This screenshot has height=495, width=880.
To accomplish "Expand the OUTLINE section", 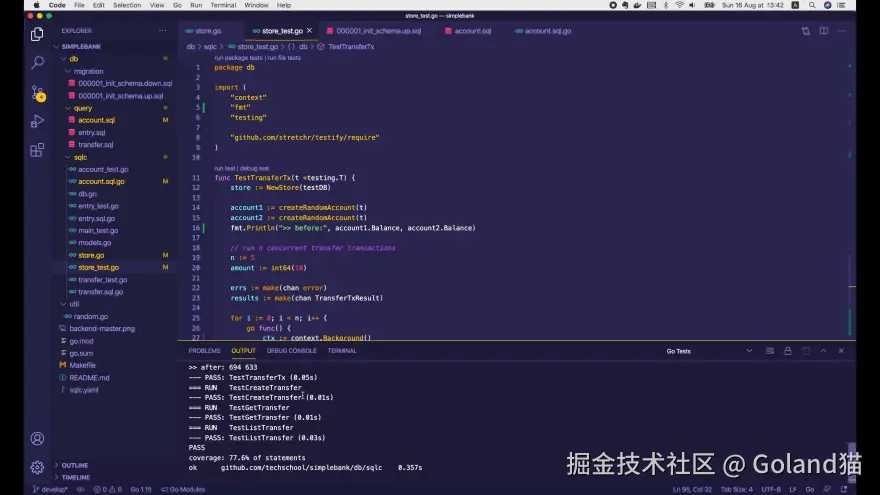I will tap(75, 465).
